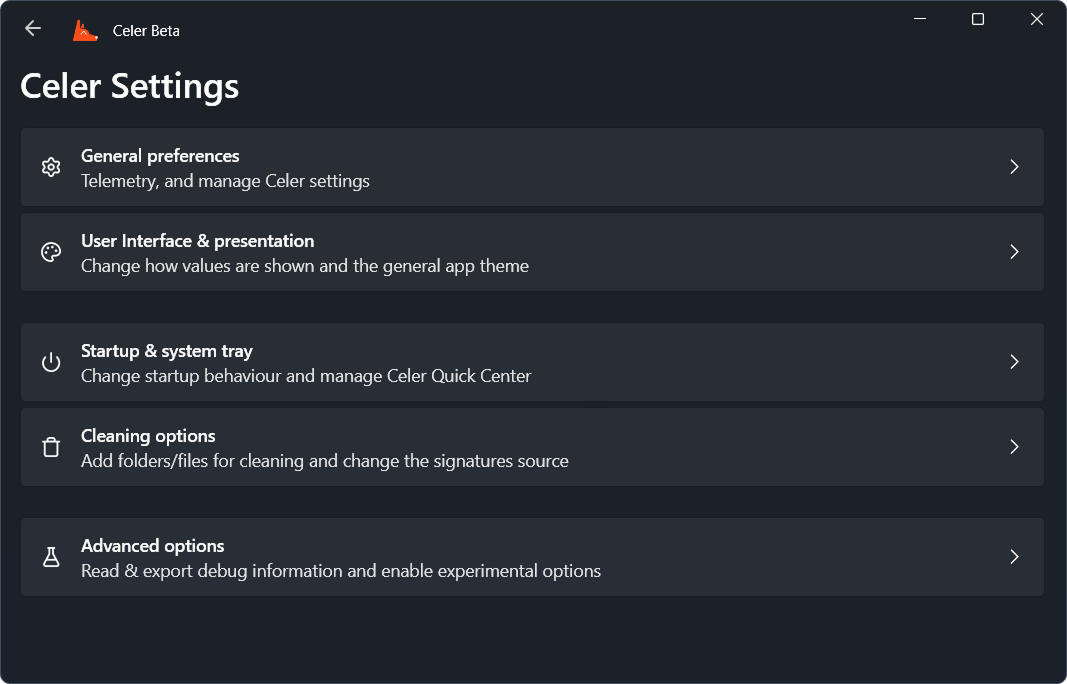This screenshot has height=684, width=1067.
Task: Click the Celer Beta flame logo
Action: coord(85,31)
